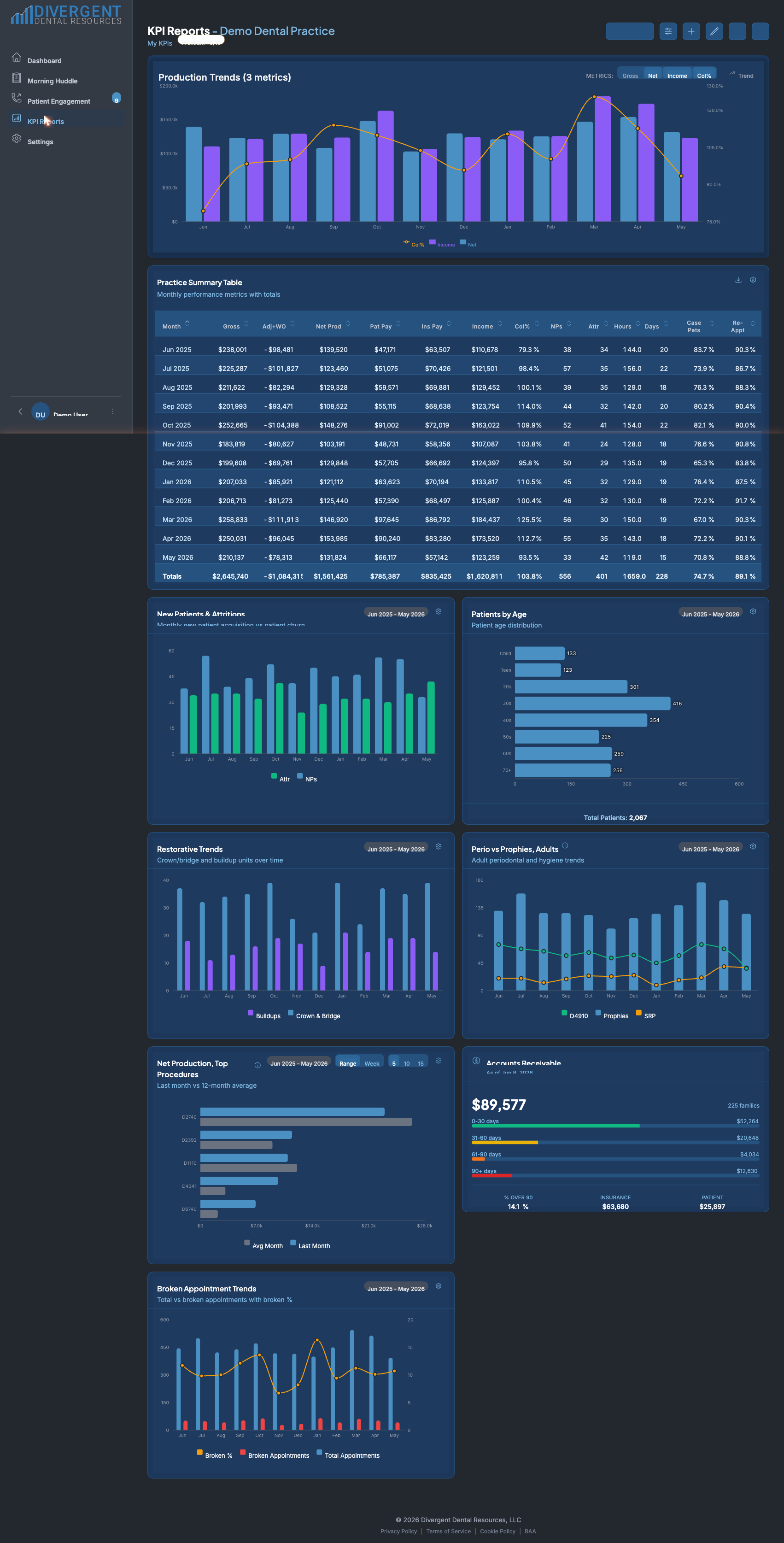Click the Divergent Dental Resources logo
Image resolution: width=784 pixels, height=1543 pixels.
(66, 15)
